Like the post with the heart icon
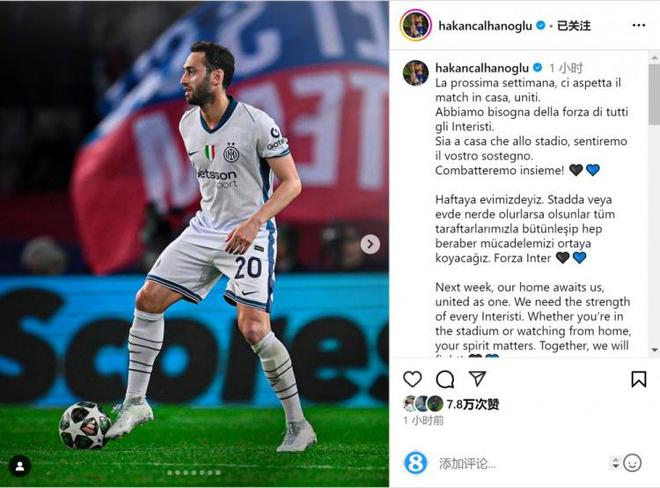 (412, 379)
